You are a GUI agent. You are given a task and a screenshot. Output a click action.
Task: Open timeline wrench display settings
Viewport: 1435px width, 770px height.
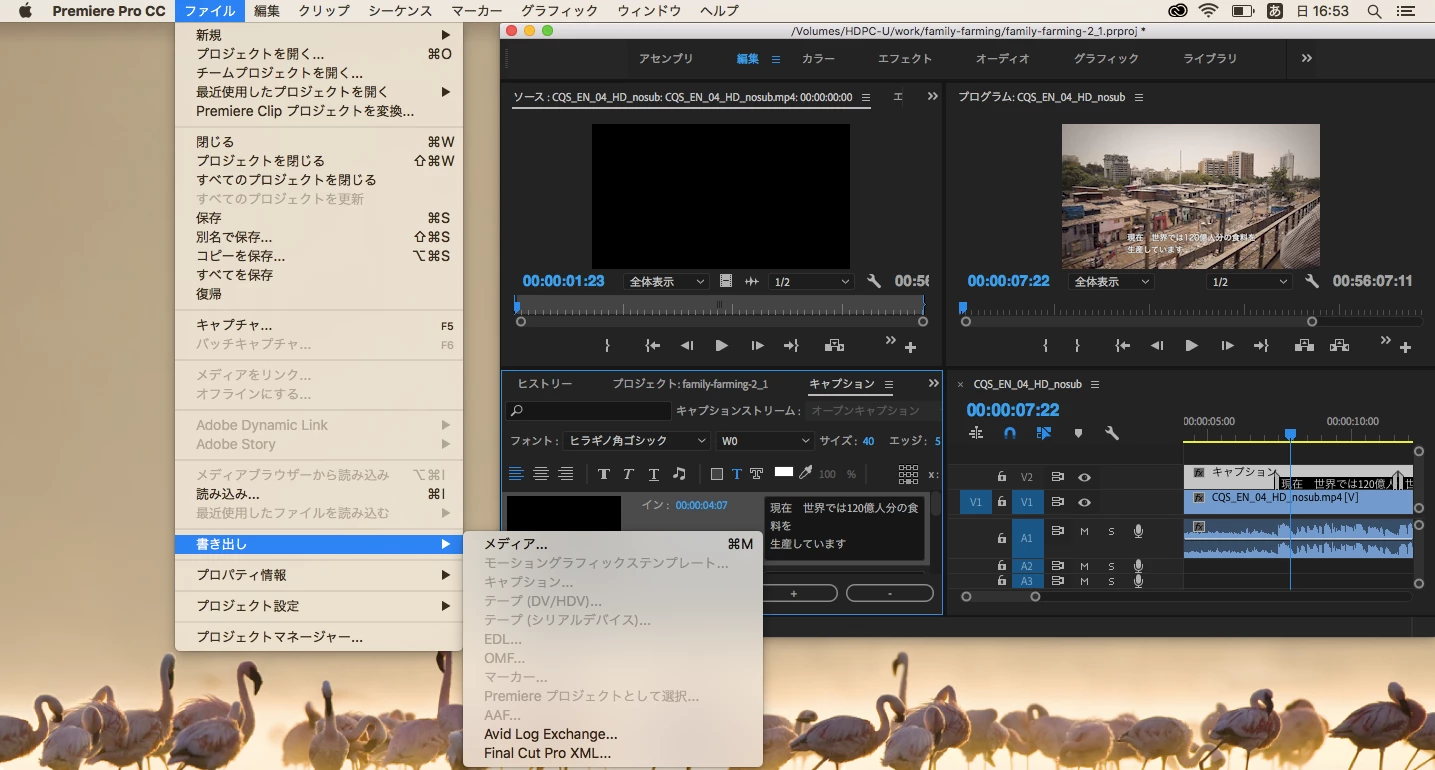coord(1111,433)
